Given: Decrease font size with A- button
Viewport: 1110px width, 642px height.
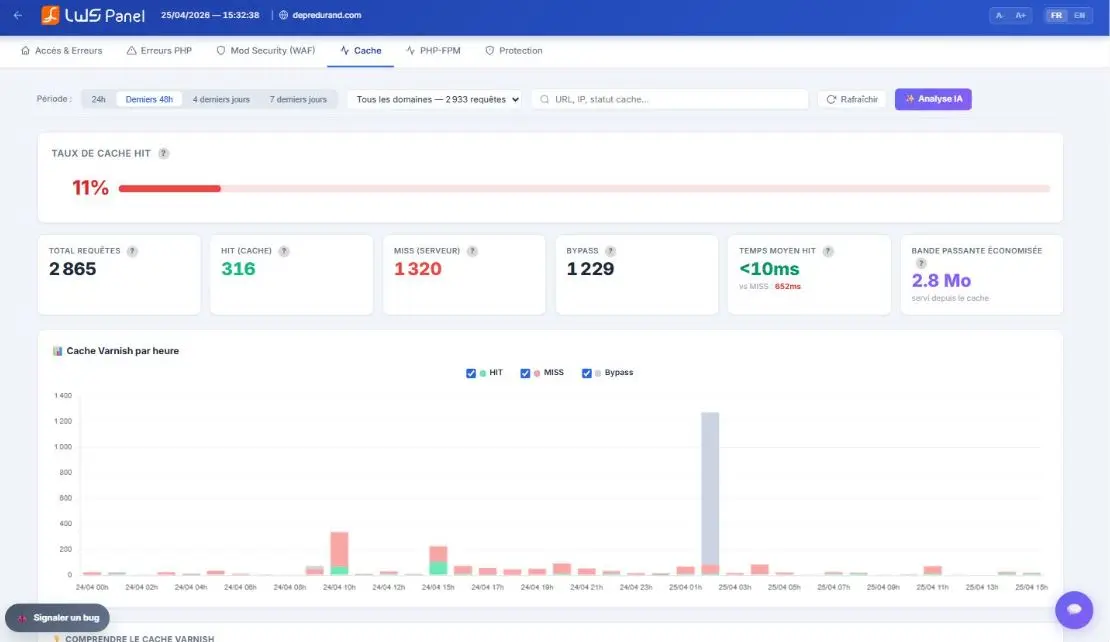Looking at the screenshot, I should pos(1000,15).
